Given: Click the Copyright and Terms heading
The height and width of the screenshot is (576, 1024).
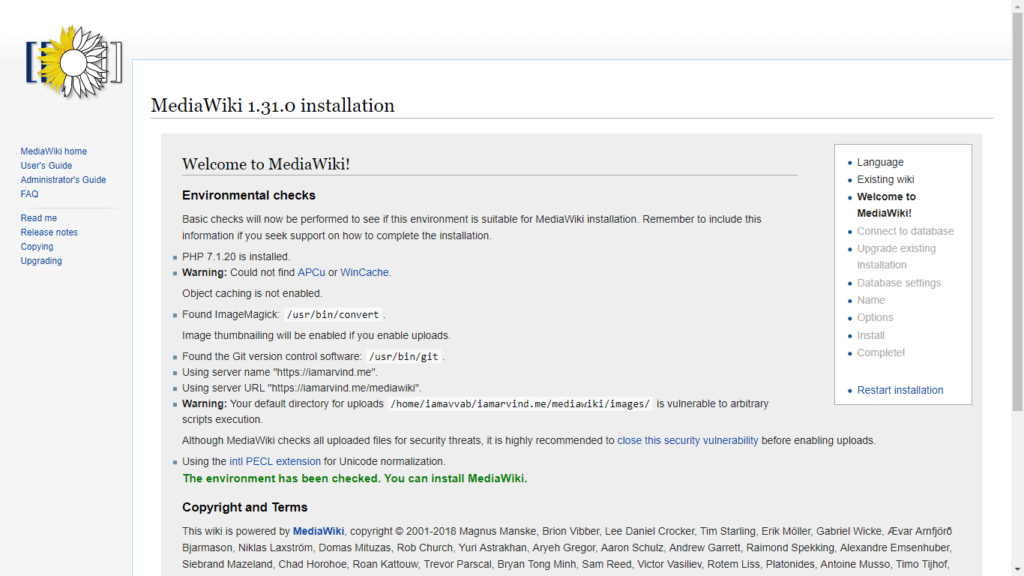Looking at the screenshot, I should click(245, 507).
